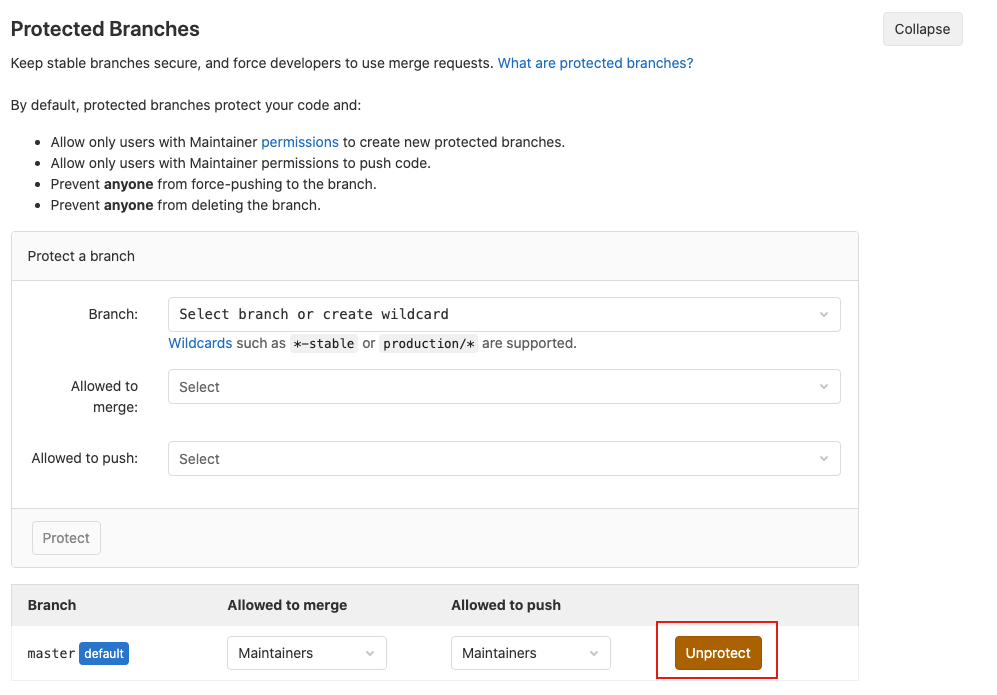Image resolution: width=997 pixels, height=695 pixels.
Task: Follow the Maintainer permissions link
Action: pos(300,142)
